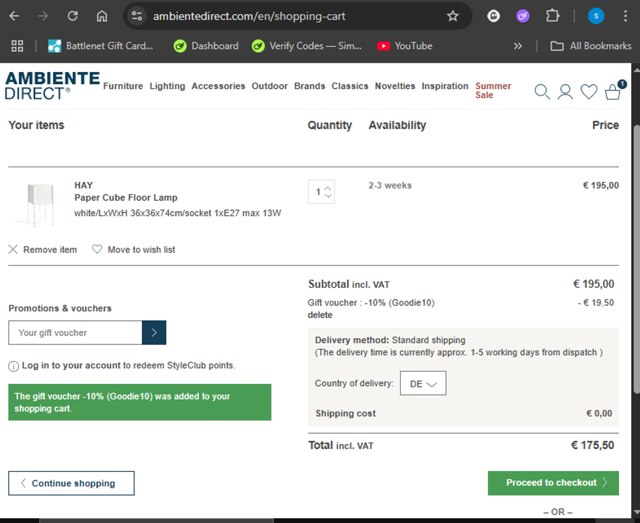Open Chrome three-dot menu
Viewport: 640px width, 523px height.
tap(625, 16)
